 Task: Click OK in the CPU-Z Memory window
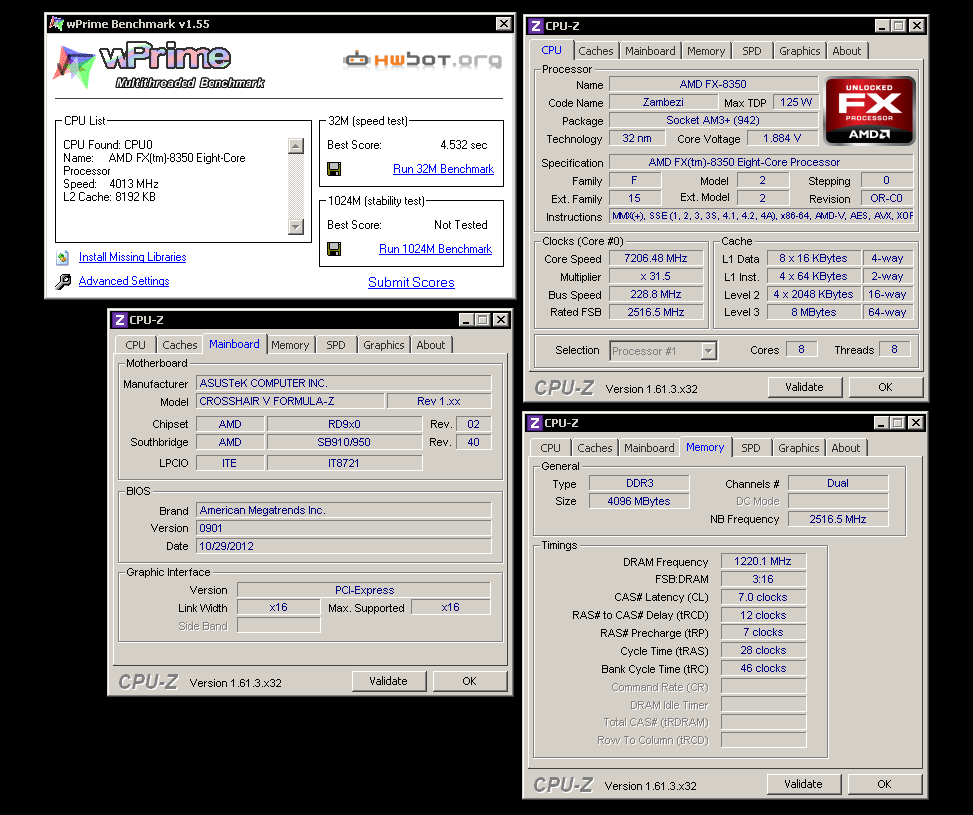(x=884, y=785)
